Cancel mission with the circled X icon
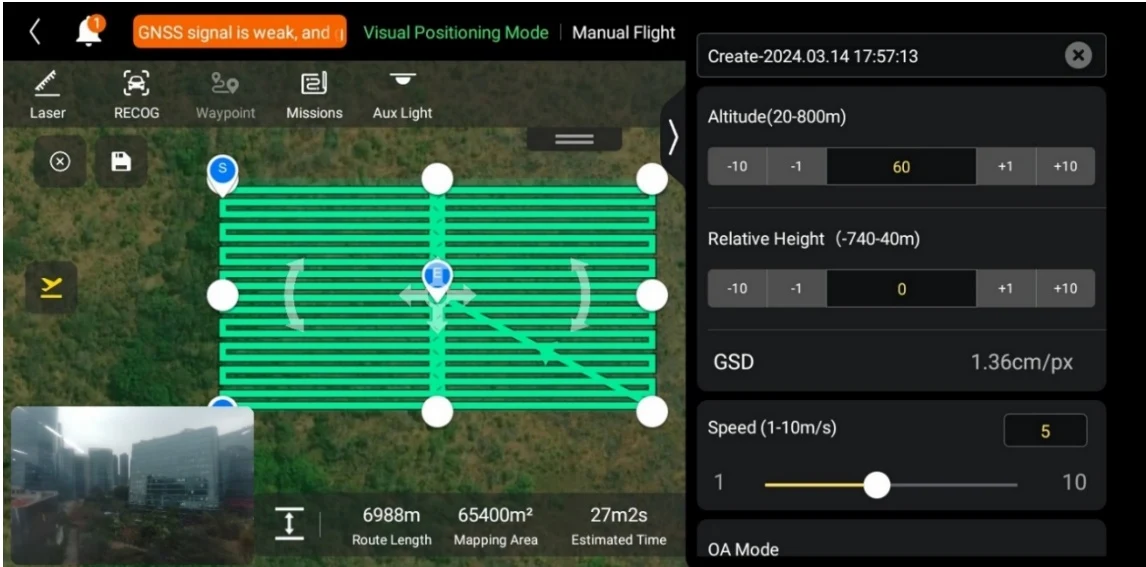Viewport: 1146px width, 567px height. [59, 161]
